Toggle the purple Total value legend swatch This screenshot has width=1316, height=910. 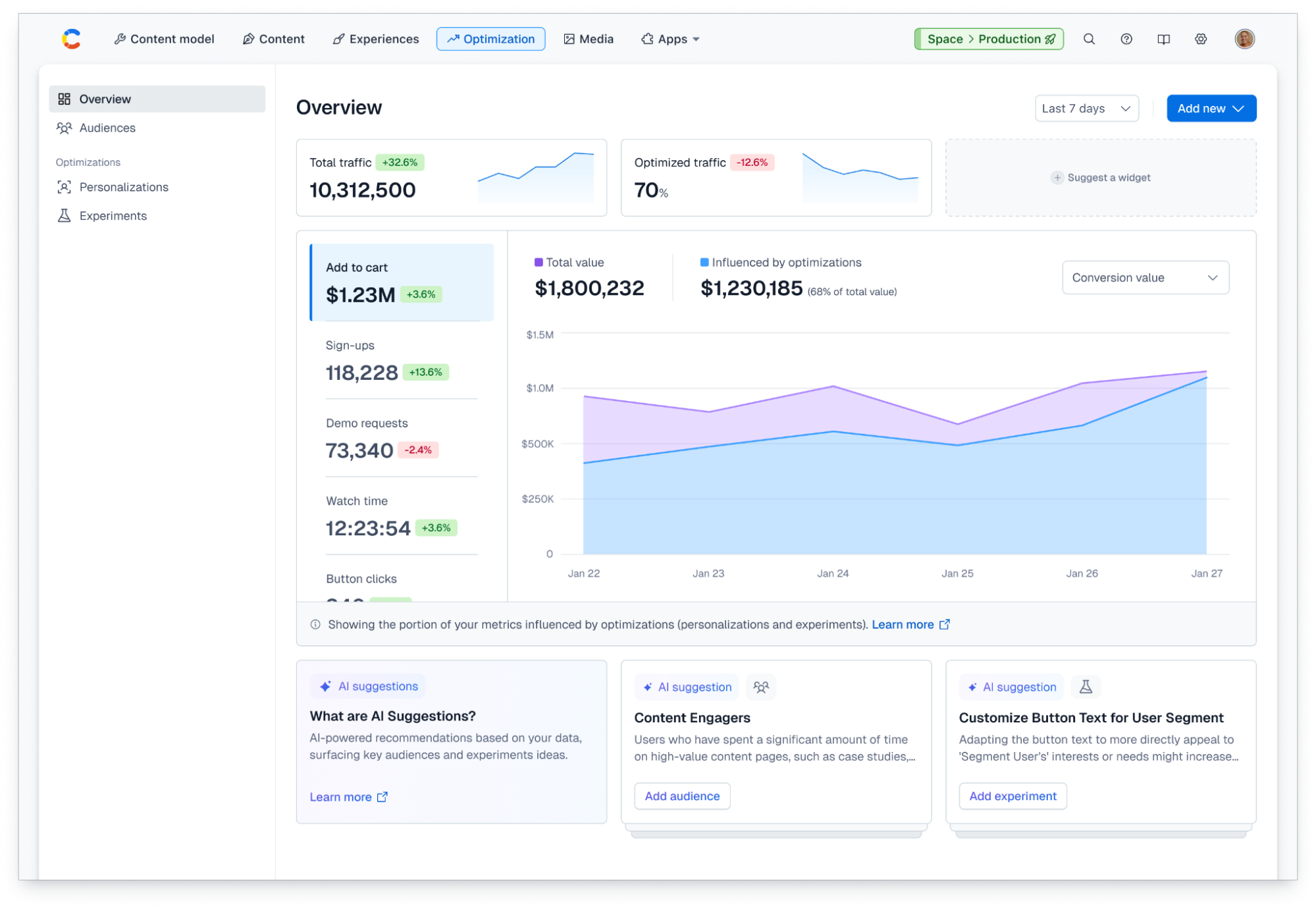[x=539, y=262]
